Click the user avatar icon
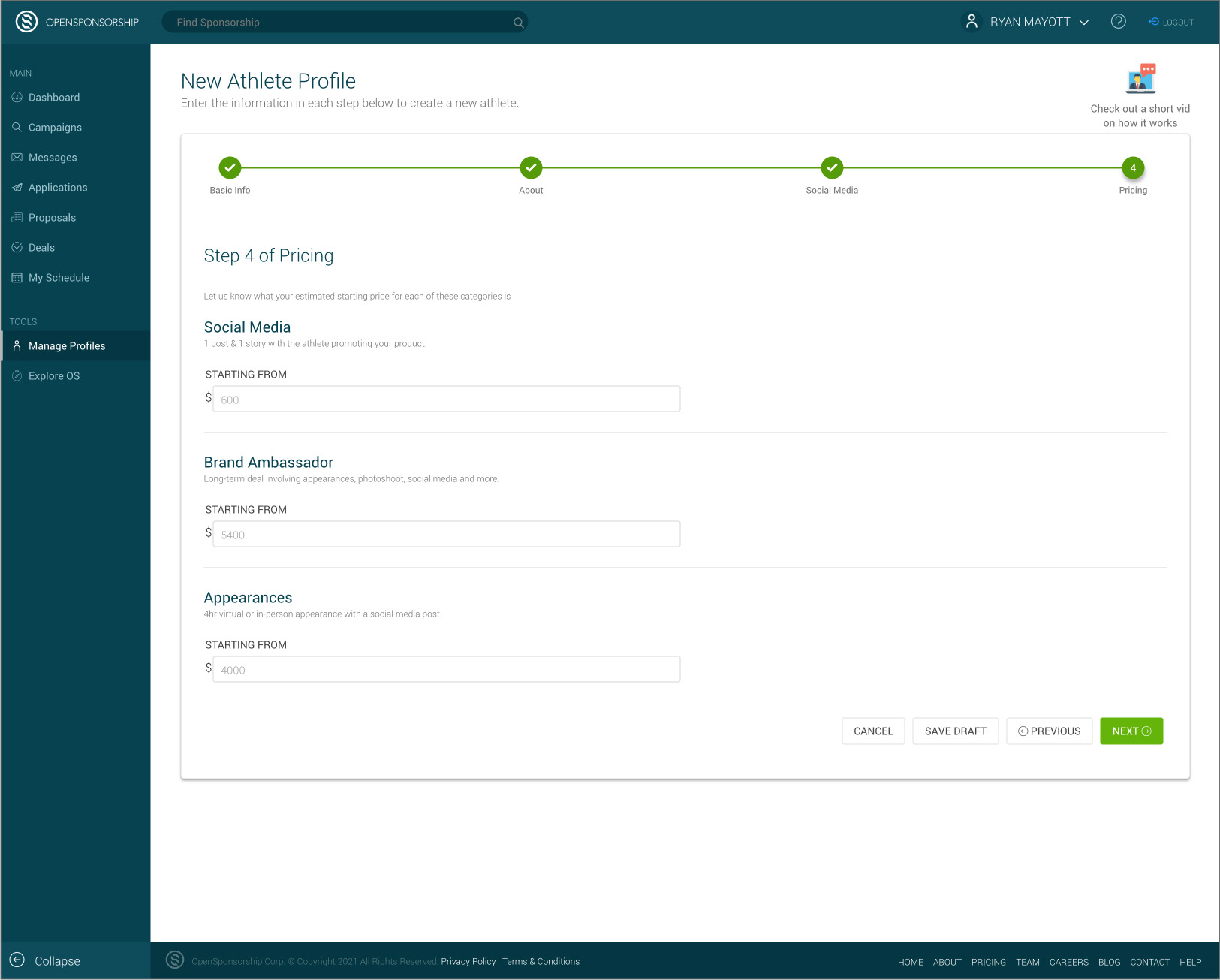This screenshot has width=1220, height=980. click(x=971, y=22)
